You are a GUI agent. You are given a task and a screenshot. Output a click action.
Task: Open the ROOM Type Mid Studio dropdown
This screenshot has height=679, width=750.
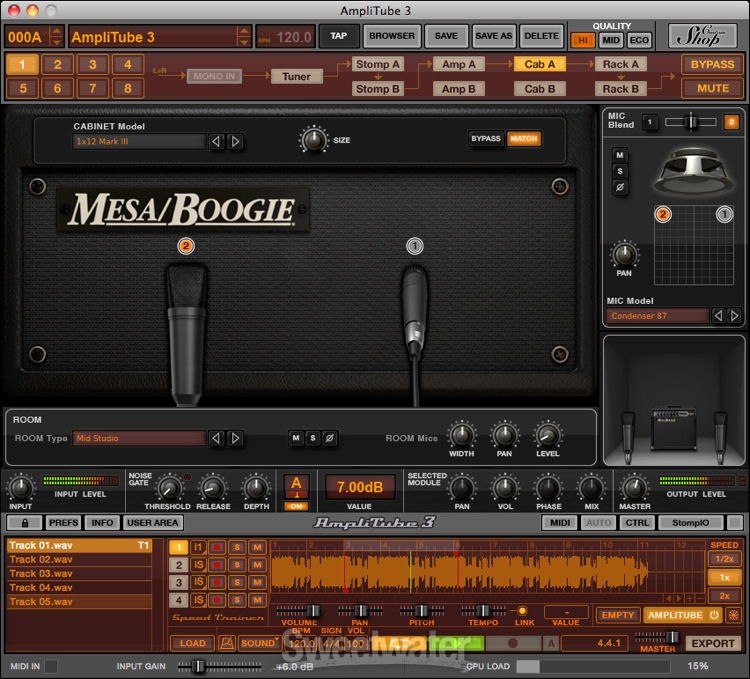(140, 438)
